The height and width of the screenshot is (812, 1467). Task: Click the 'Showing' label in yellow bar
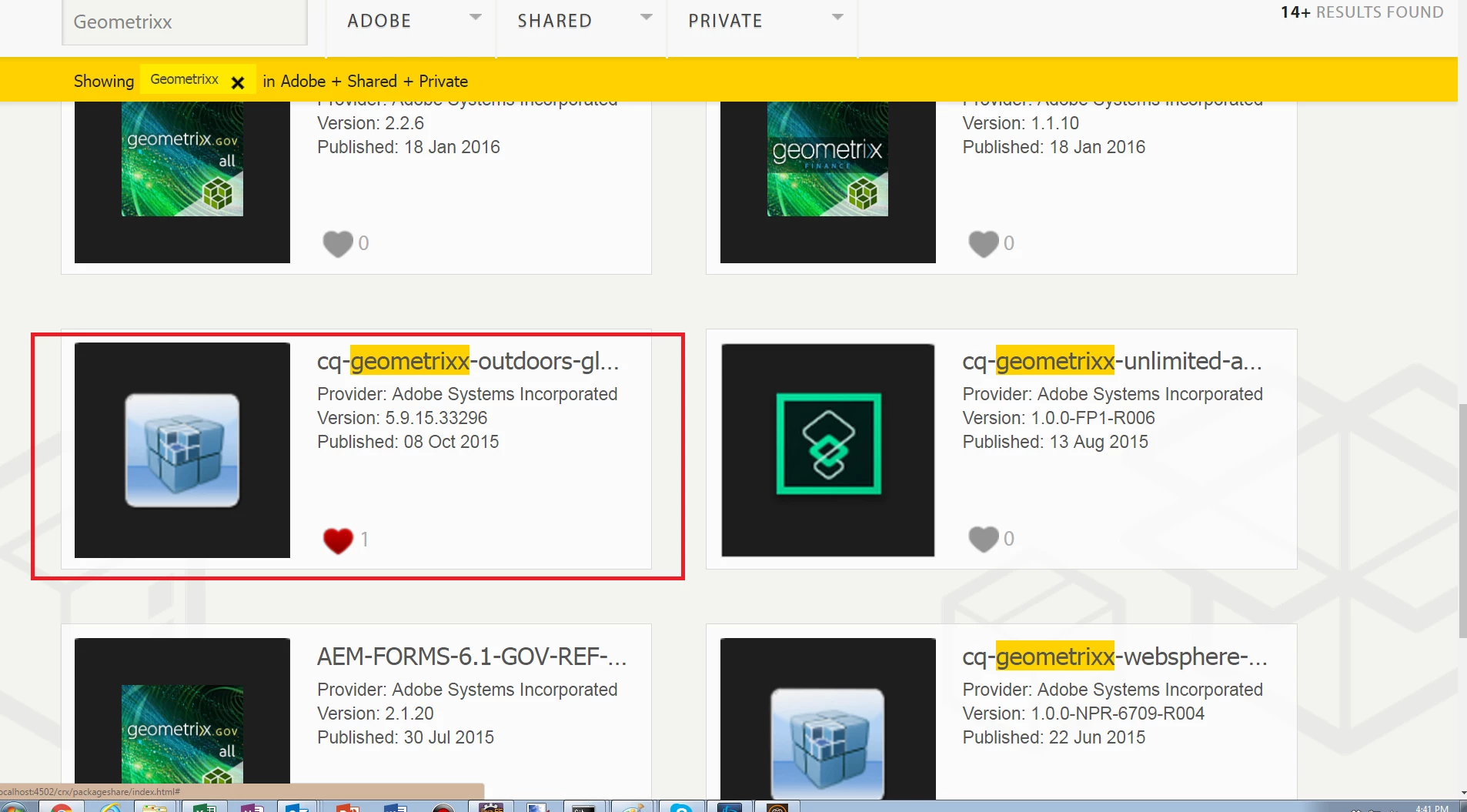click(104, 82)
